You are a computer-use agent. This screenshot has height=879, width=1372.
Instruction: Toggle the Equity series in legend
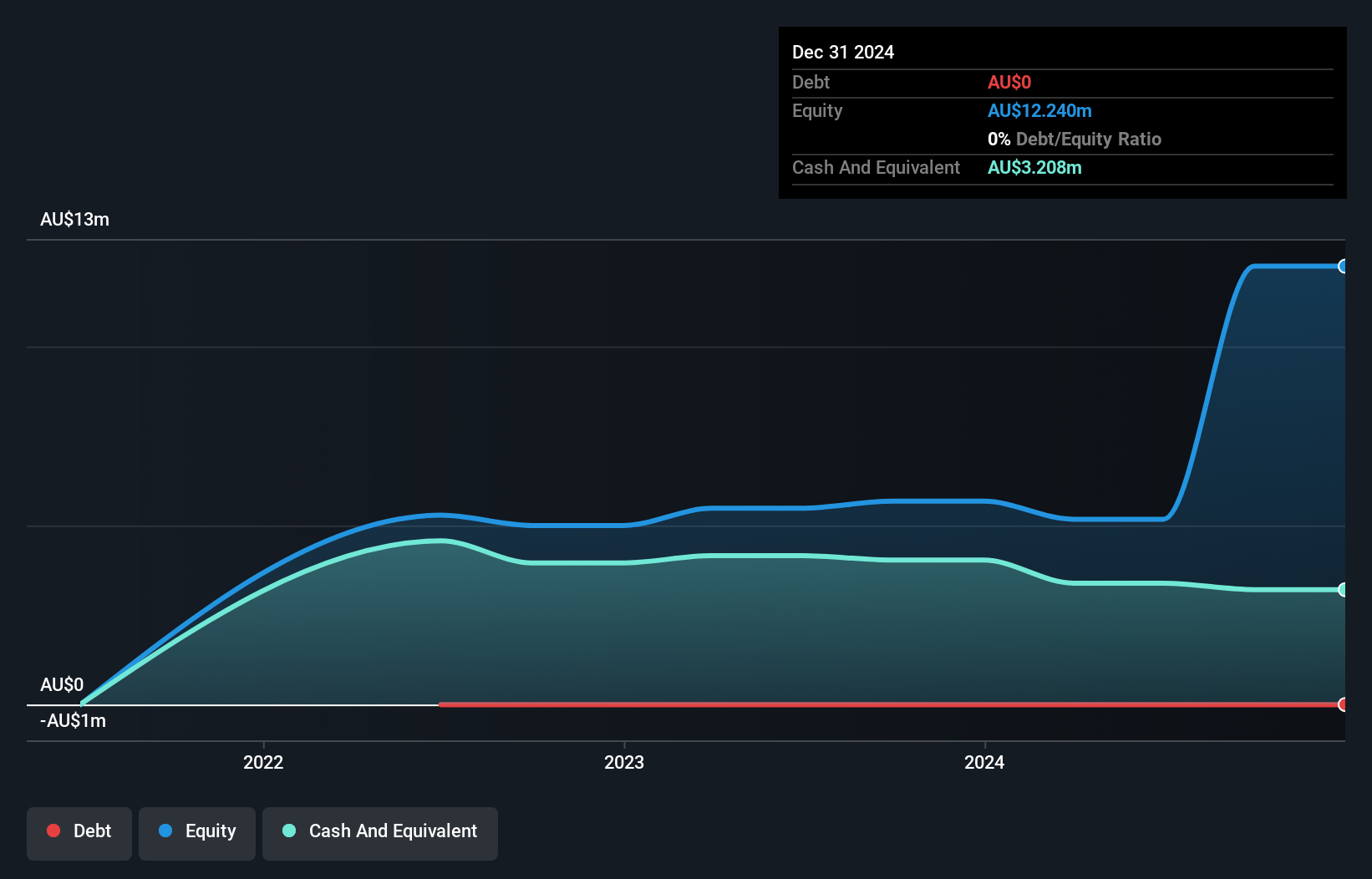197,833
